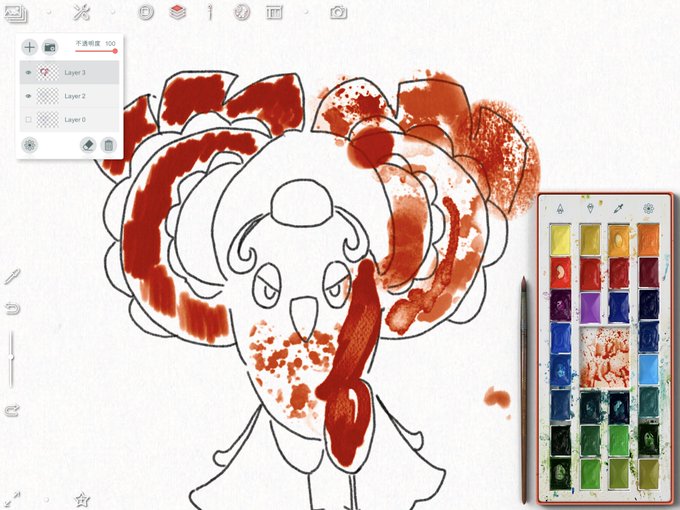Pick the bright red pan with white spot

tap(560, 273)
